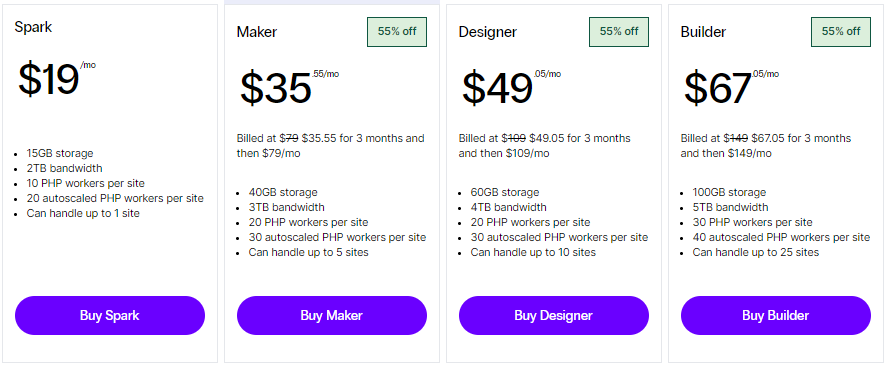889x366 pixels.
Task: Click the Spark plan title
Action: (33, 27)
